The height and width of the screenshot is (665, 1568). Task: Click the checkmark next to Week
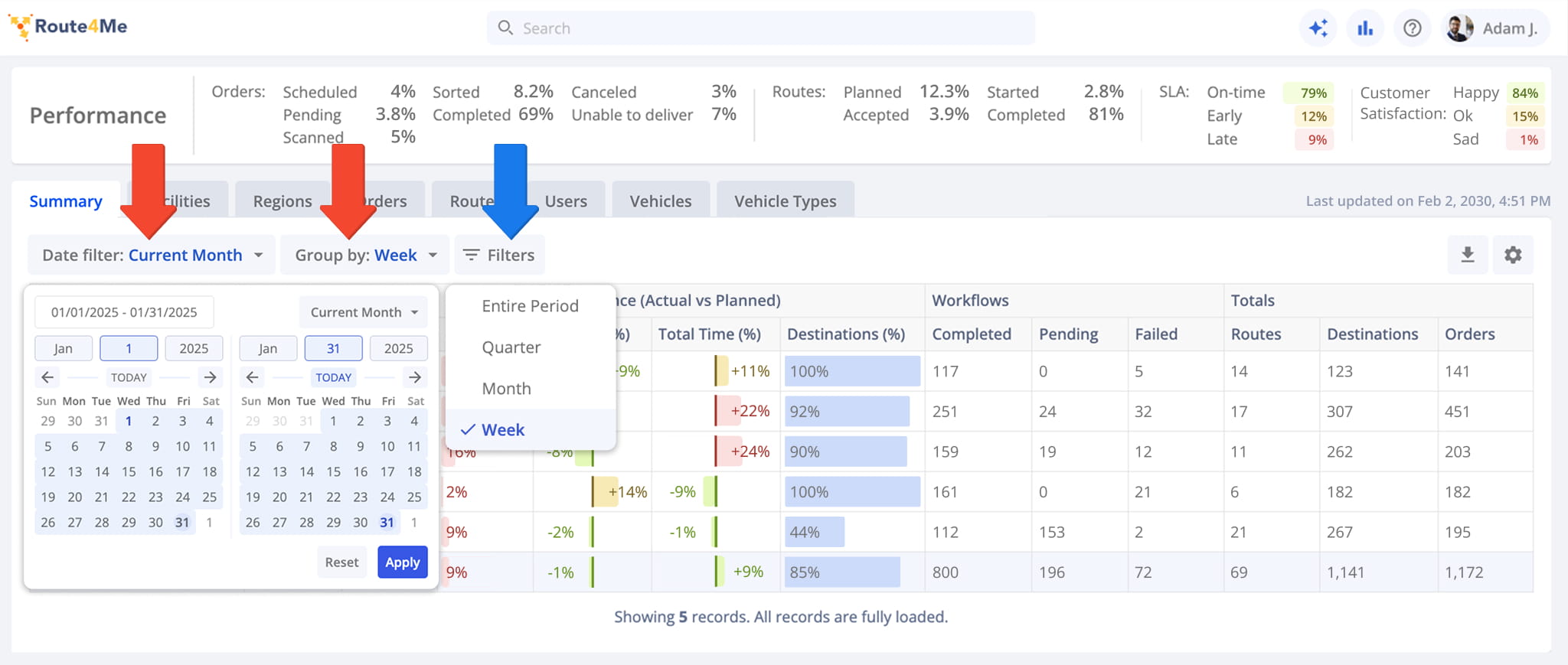point(469,430)
